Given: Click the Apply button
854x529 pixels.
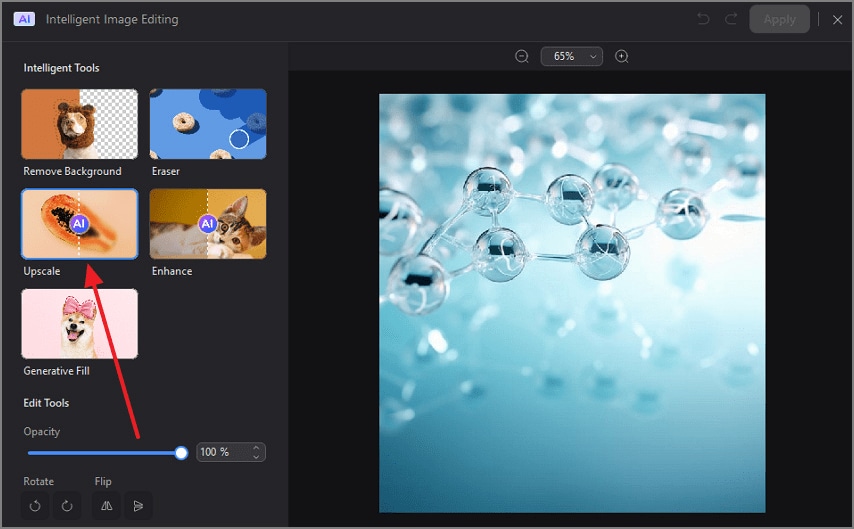Looking at the screenshot, I should tap(779, 19).
